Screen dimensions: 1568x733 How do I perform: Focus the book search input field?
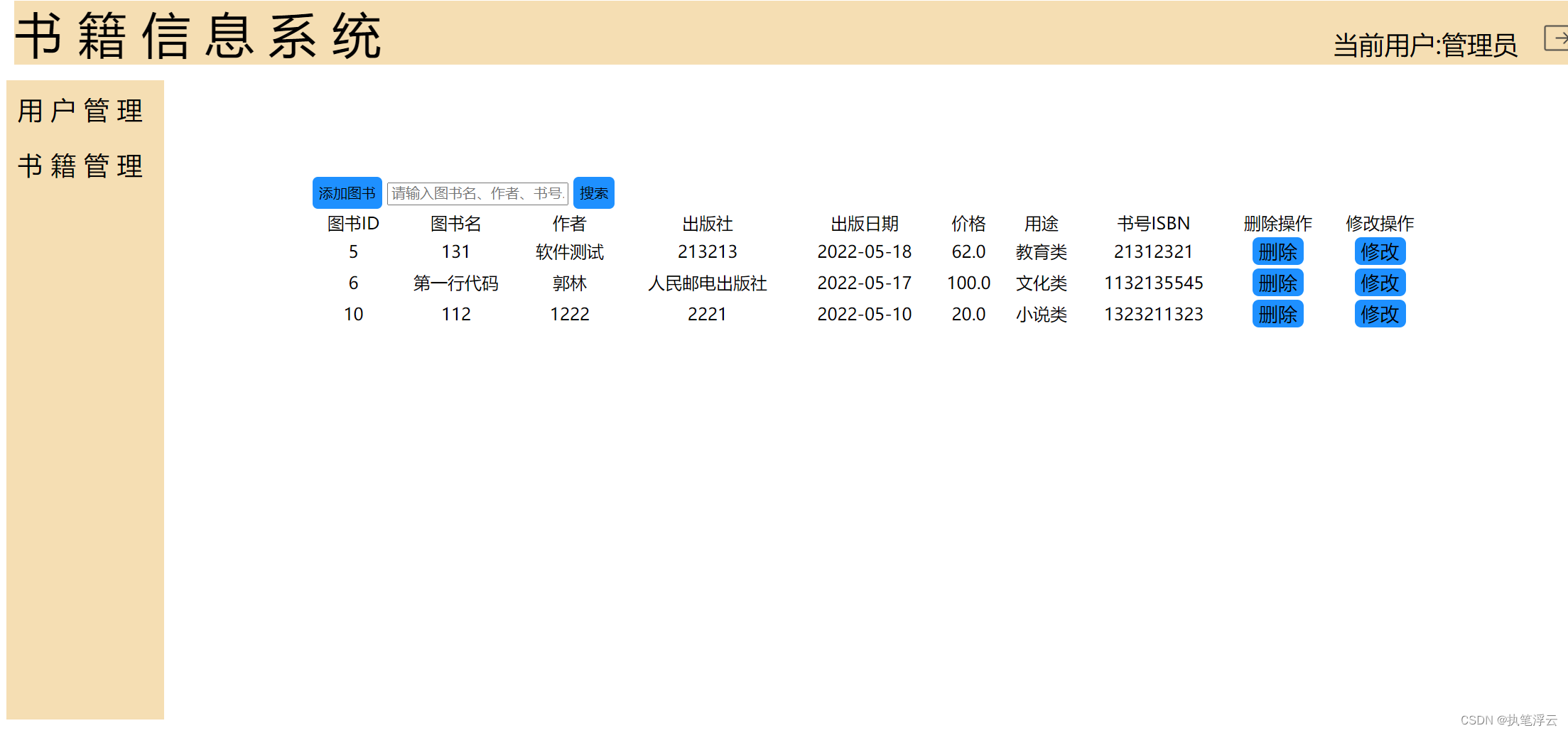[x=477, y=193]
